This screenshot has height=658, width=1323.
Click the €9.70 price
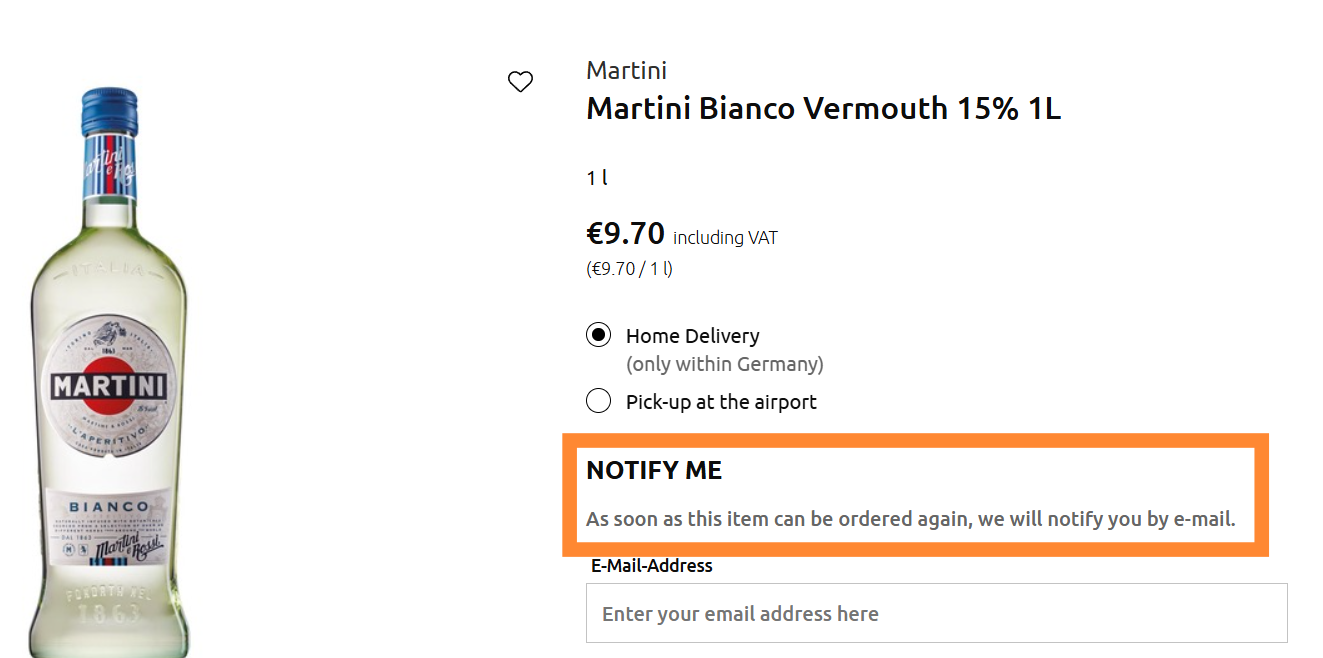coord(625,234)
